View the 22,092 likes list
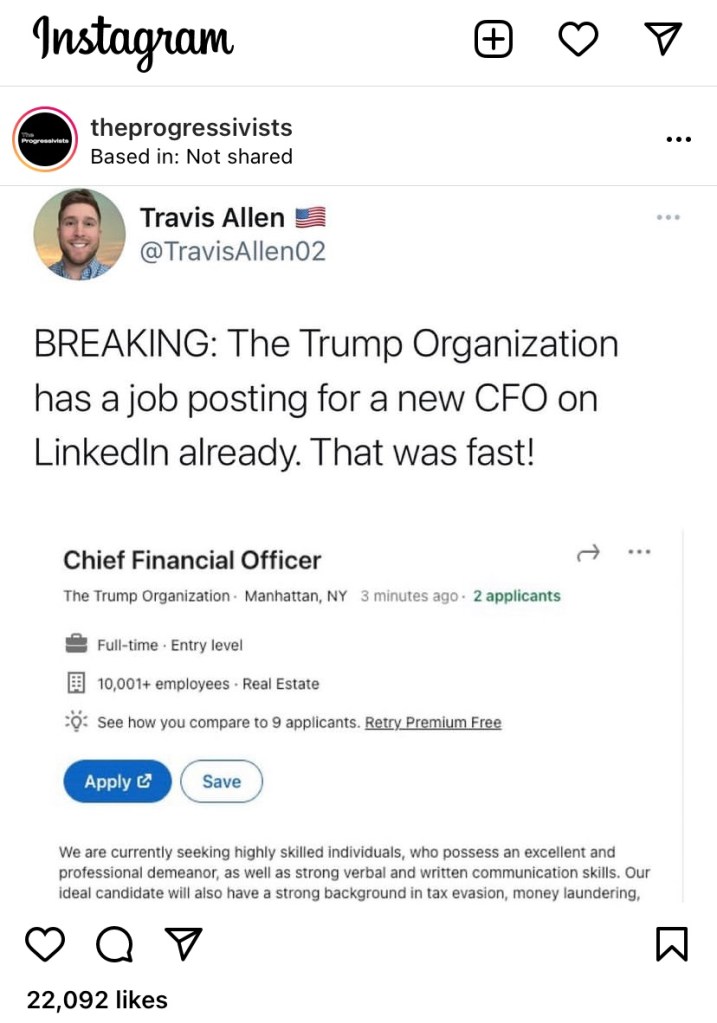The image size is (717, 1023). pyautogui.click(x=97, y=999)
